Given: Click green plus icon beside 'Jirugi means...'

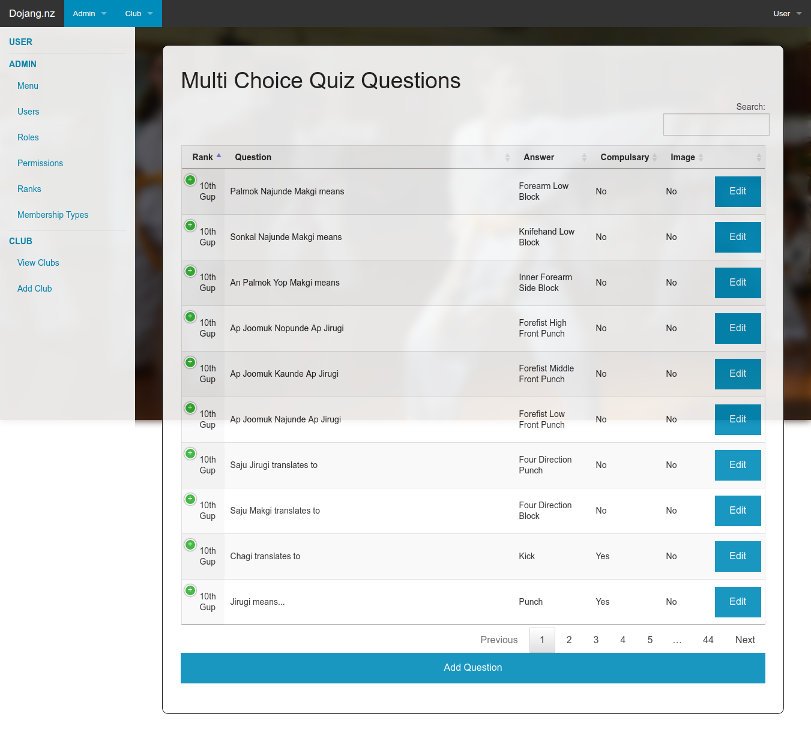Looking at the screenshot, I should 190,591.
